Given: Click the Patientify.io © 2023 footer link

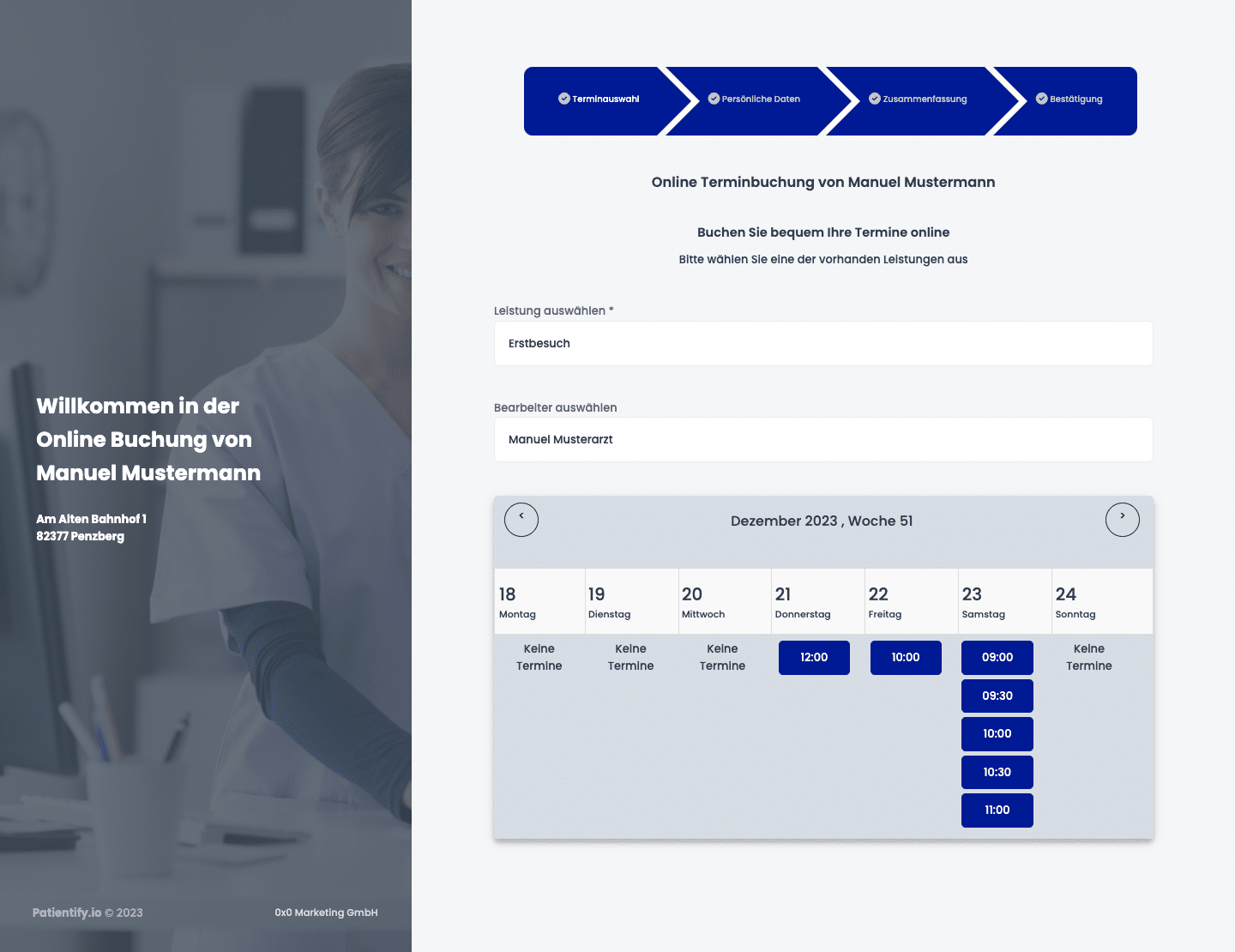Looking at the screenshot, I should 87,913.
